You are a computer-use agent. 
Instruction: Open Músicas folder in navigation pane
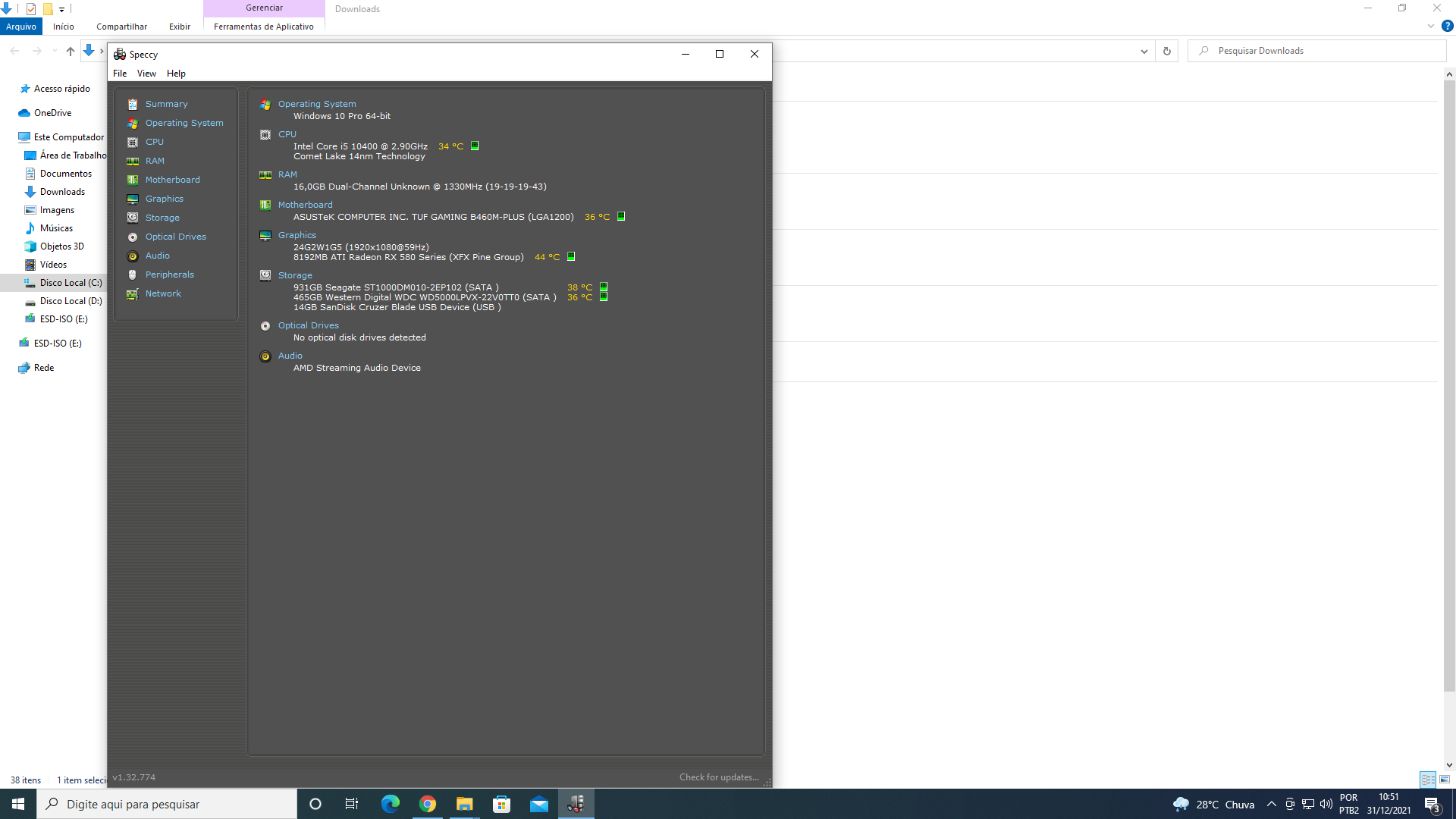pos(56,228)
